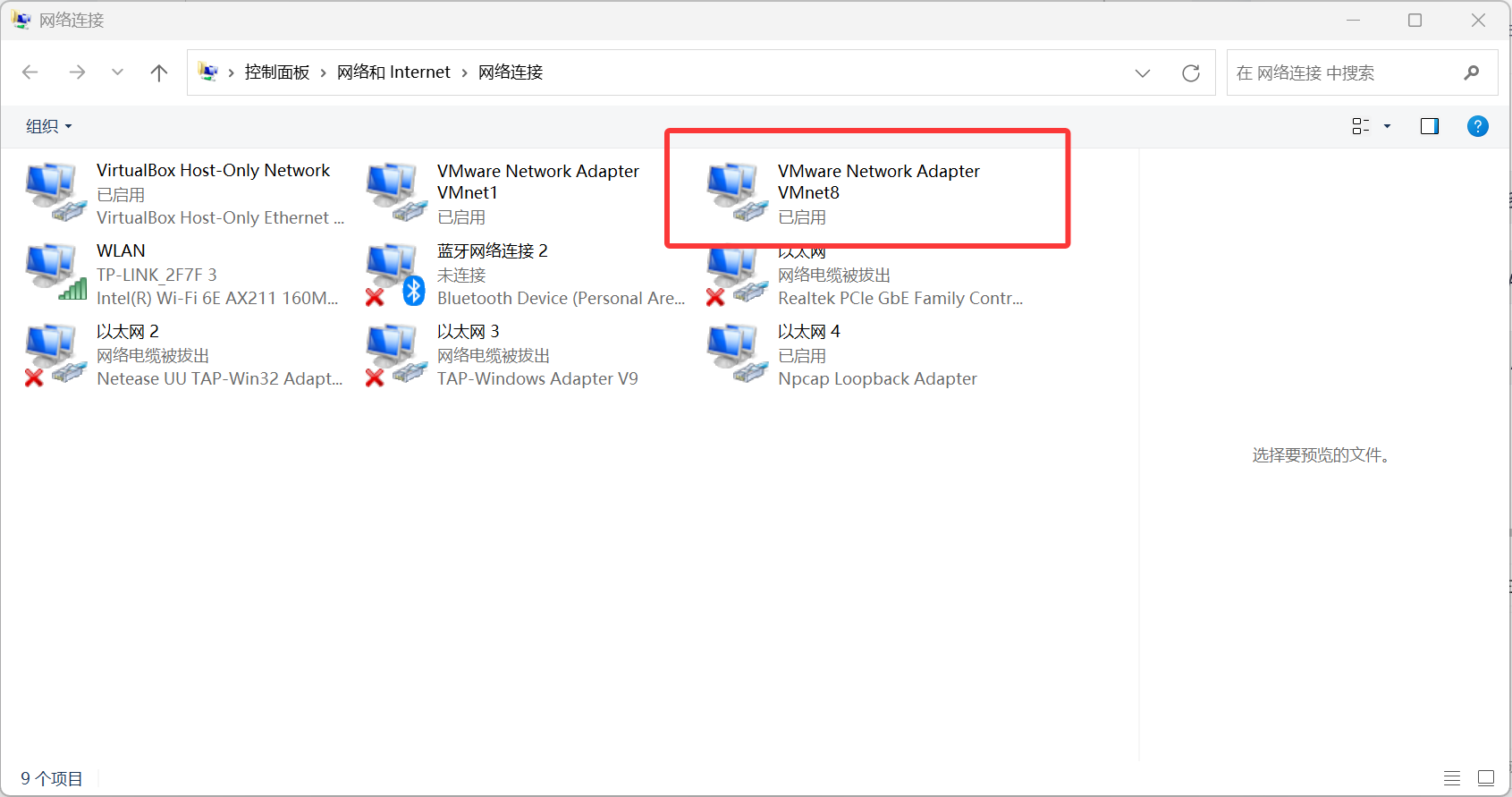Click TAP-Windows Adapter V9 description
The height and width of the screenshot is (797, 1512).
(x=537, y=378)
